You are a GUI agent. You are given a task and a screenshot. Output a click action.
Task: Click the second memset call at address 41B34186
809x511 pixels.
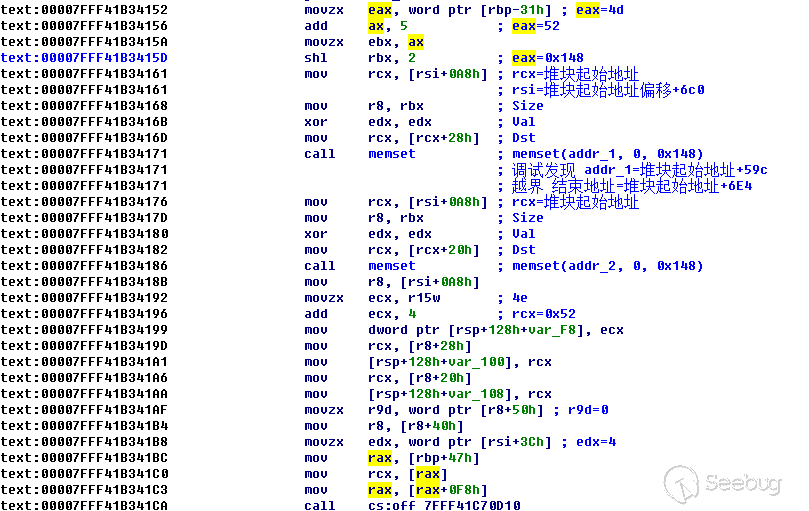[x=391, y=266]
